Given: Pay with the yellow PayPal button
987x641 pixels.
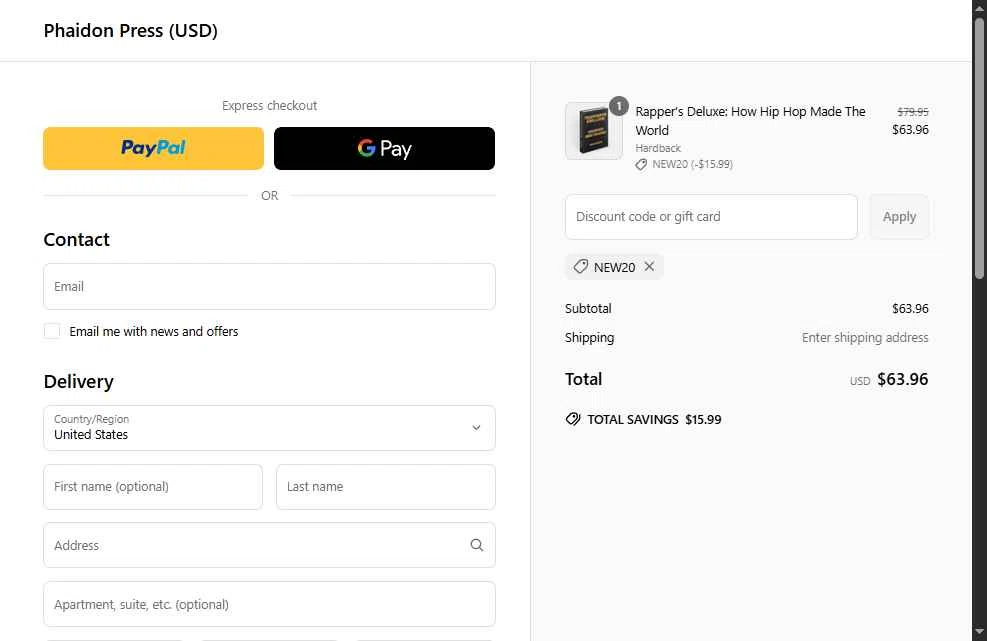Looking at the screenshot, I should 154,149.
